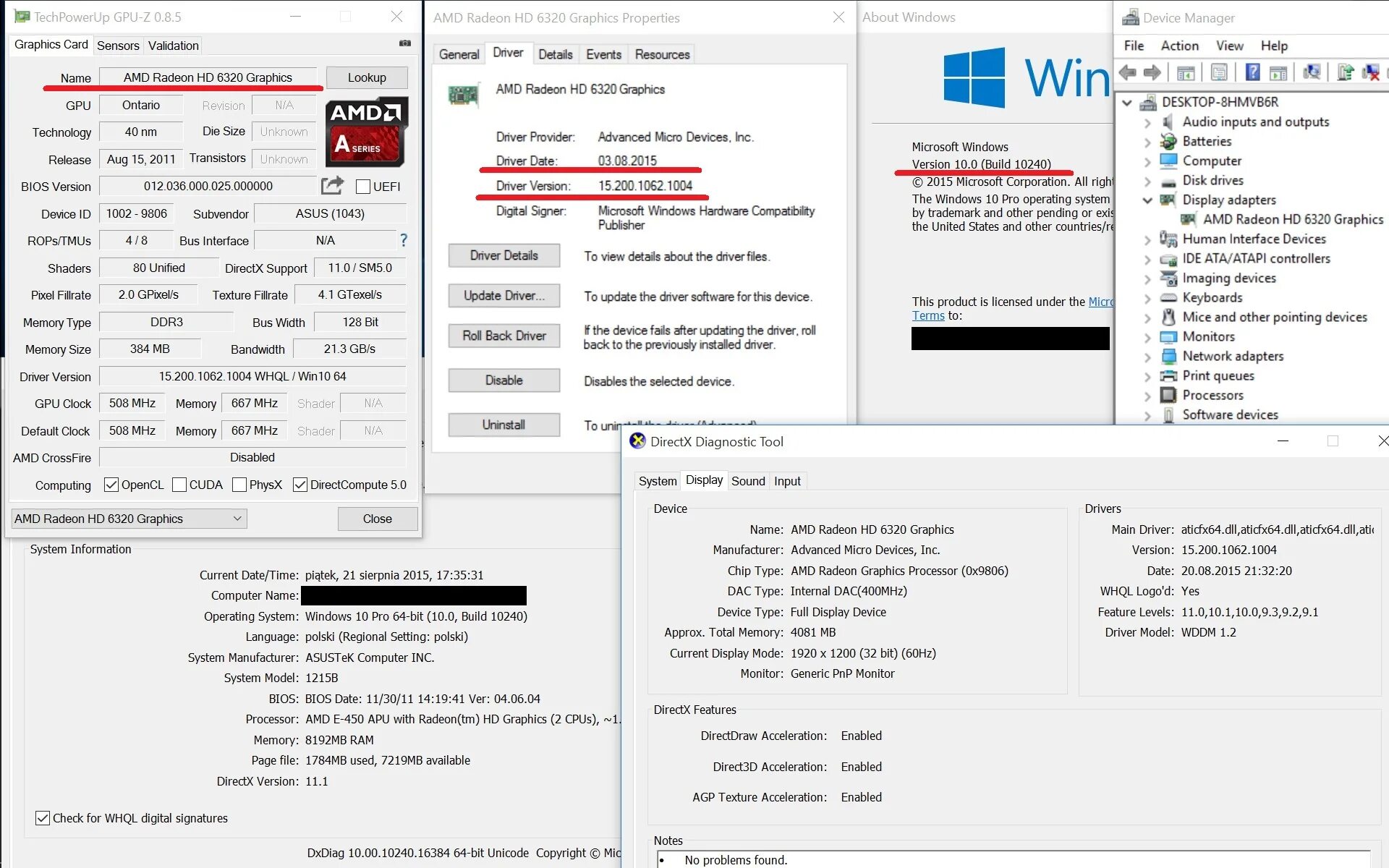Collapse DESKTOP-8HMVB6R root node
The height and width of the screenshot is (868, 1389).
[x=1127, y=103]
